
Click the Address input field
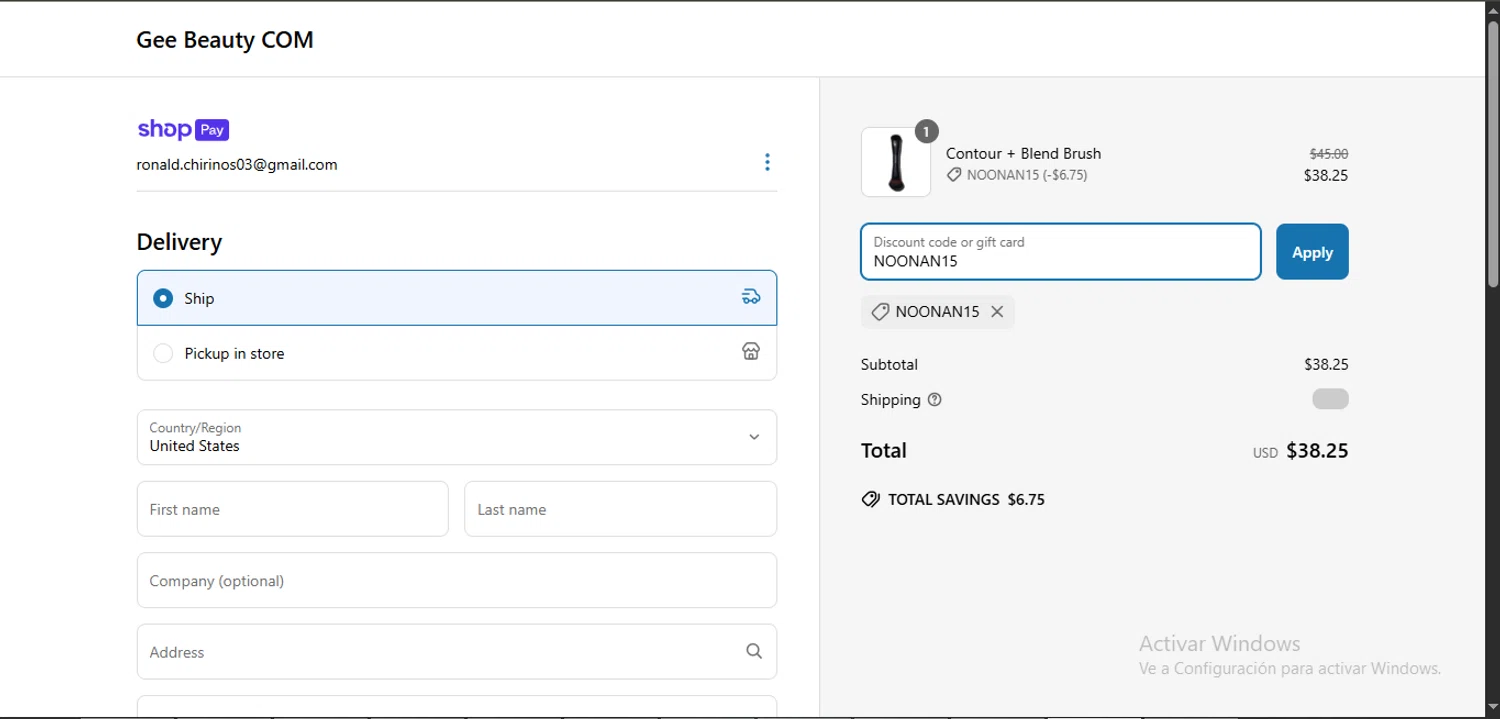pyautogui.click(x=457, y=652)
